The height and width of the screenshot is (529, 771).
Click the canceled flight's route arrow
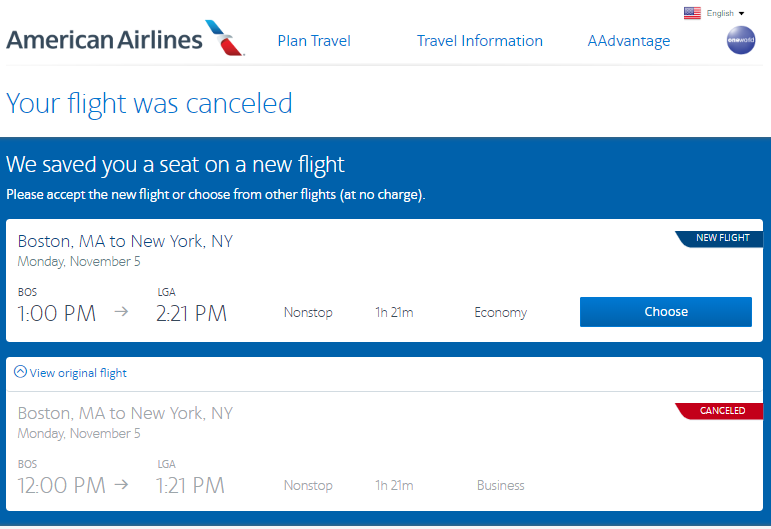click(121, 485)
